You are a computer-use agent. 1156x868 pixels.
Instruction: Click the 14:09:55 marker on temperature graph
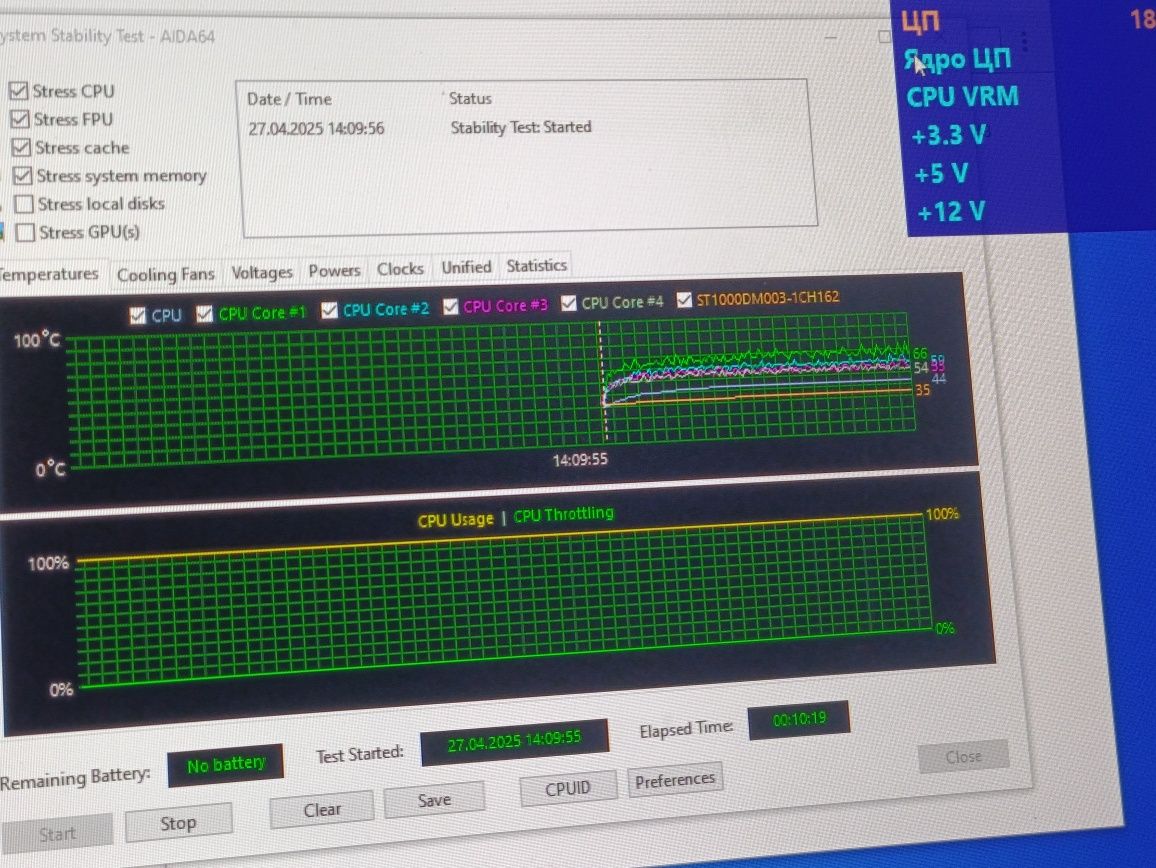click(x=580, y=459)
